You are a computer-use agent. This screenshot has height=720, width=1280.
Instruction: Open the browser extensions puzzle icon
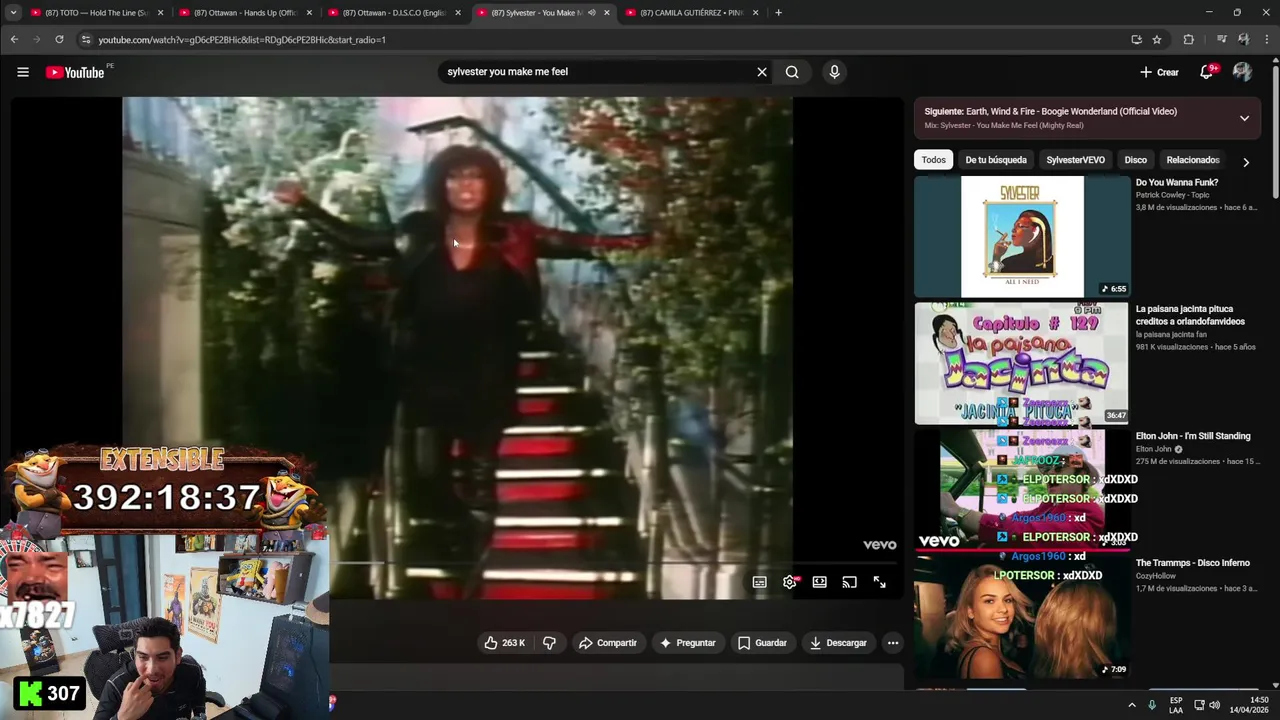coord(1189,40)
